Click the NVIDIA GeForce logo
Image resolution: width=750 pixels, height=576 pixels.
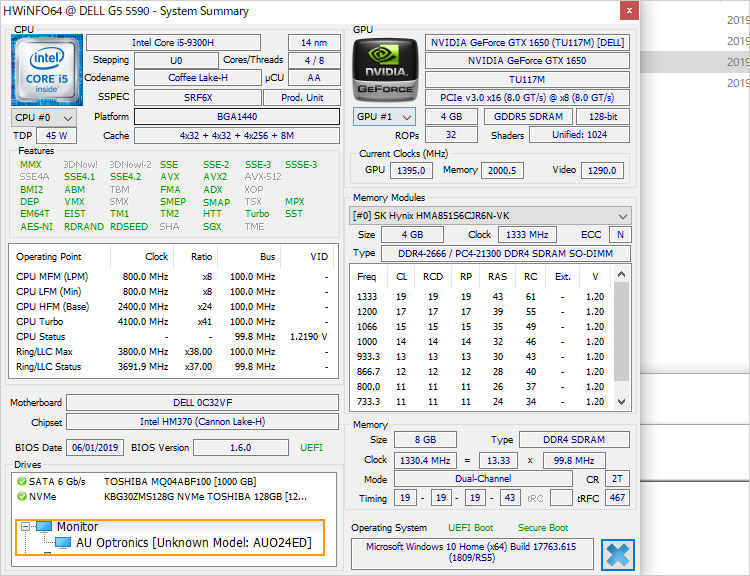(386, 70)
